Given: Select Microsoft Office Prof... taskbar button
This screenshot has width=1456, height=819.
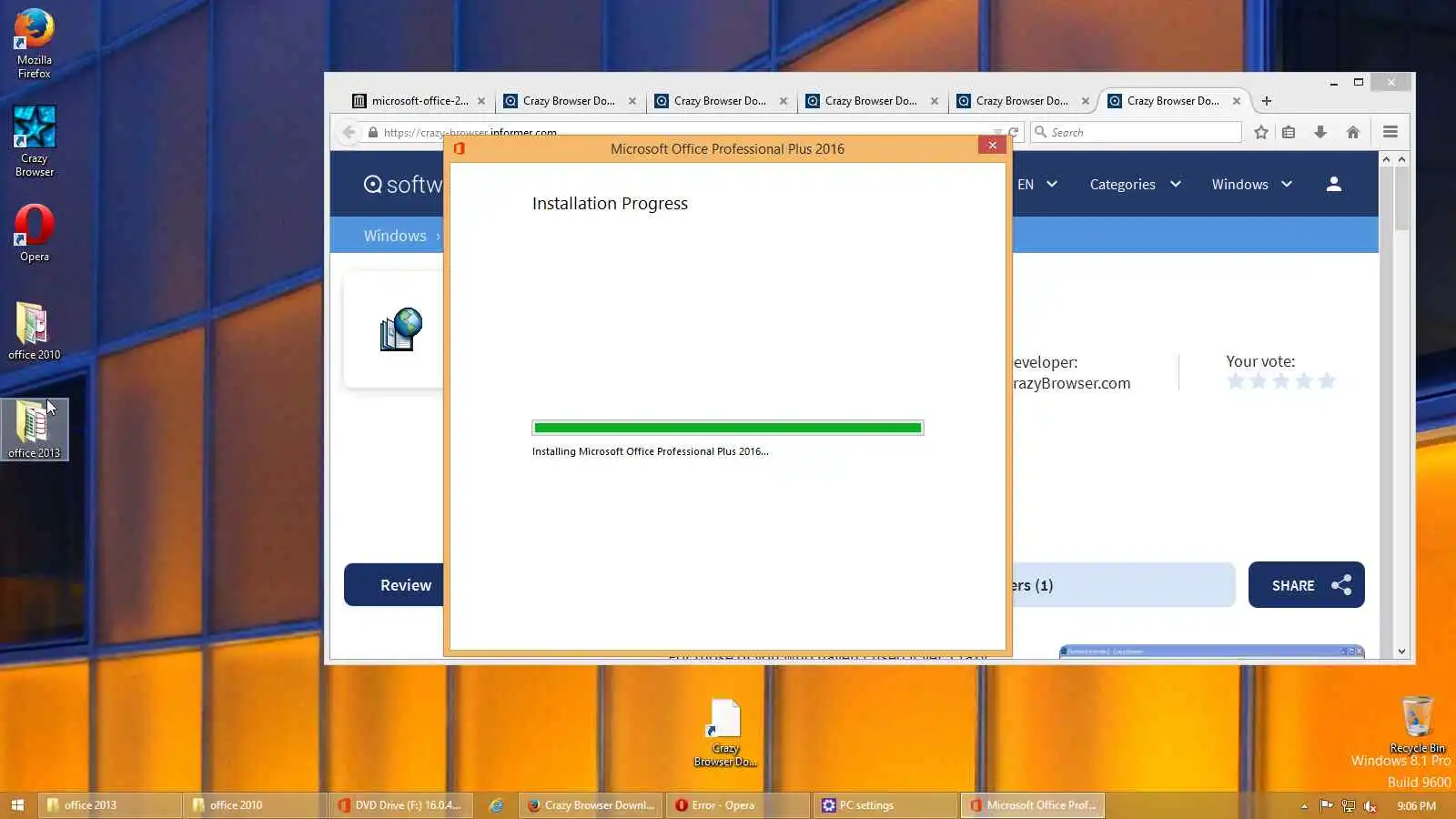Looking at the screenshot, I should coord(1033,805).
